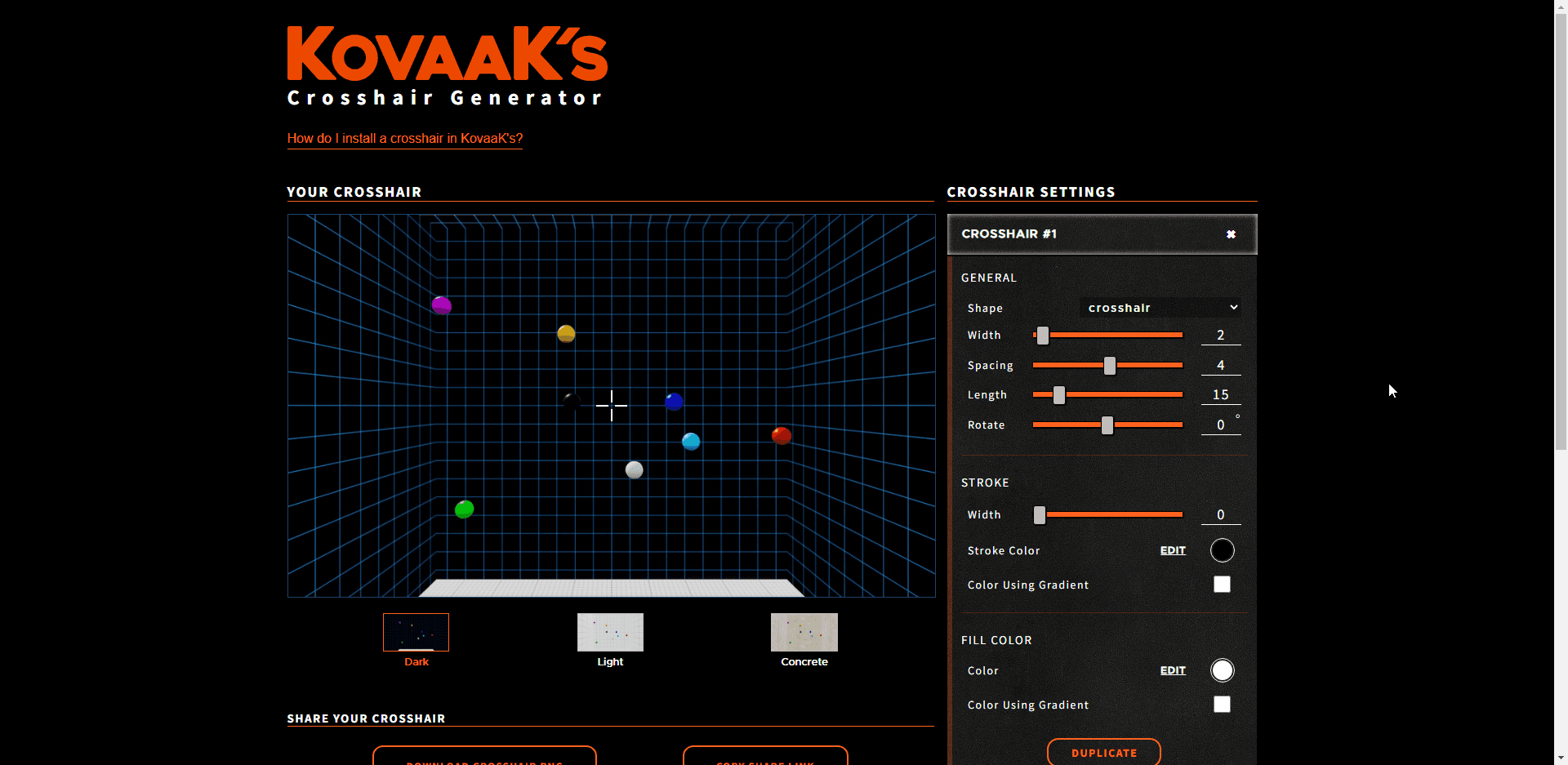This screenshot has width=1568, height=765.
Task: Open the Shape dropdown showing crosshair
Action: [x=1161, y=308]
